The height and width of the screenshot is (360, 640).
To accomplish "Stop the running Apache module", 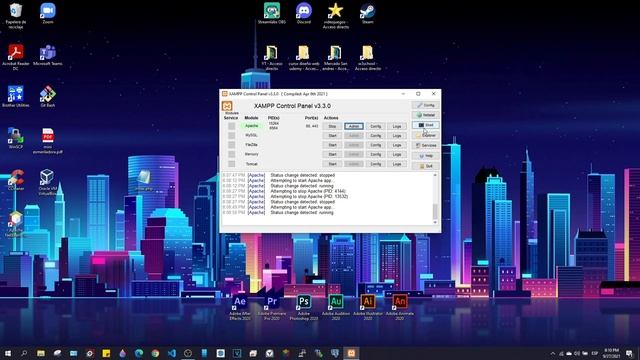I will [332, 126].
